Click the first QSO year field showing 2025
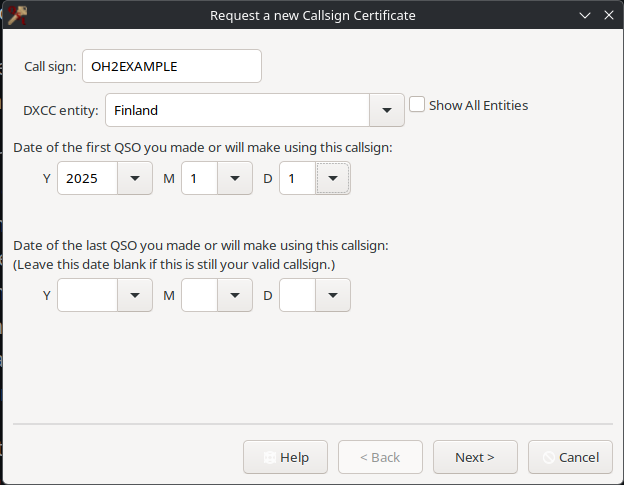Image resolution: width=624 pixels, height=485 pixels. click(88, 179)
